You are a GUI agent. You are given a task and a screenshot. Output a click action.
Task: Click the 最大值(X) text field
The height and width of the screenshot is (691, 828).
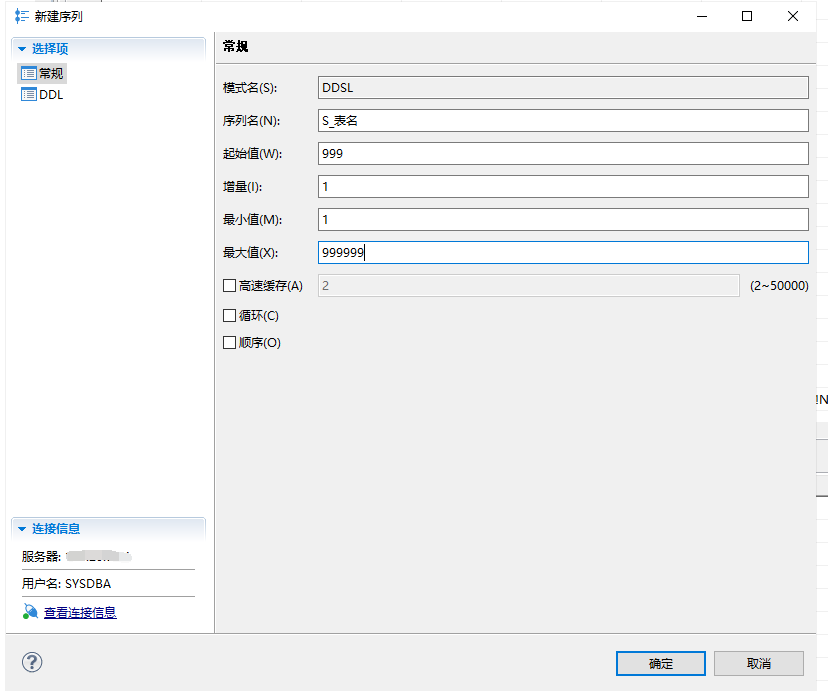(562, 253)
